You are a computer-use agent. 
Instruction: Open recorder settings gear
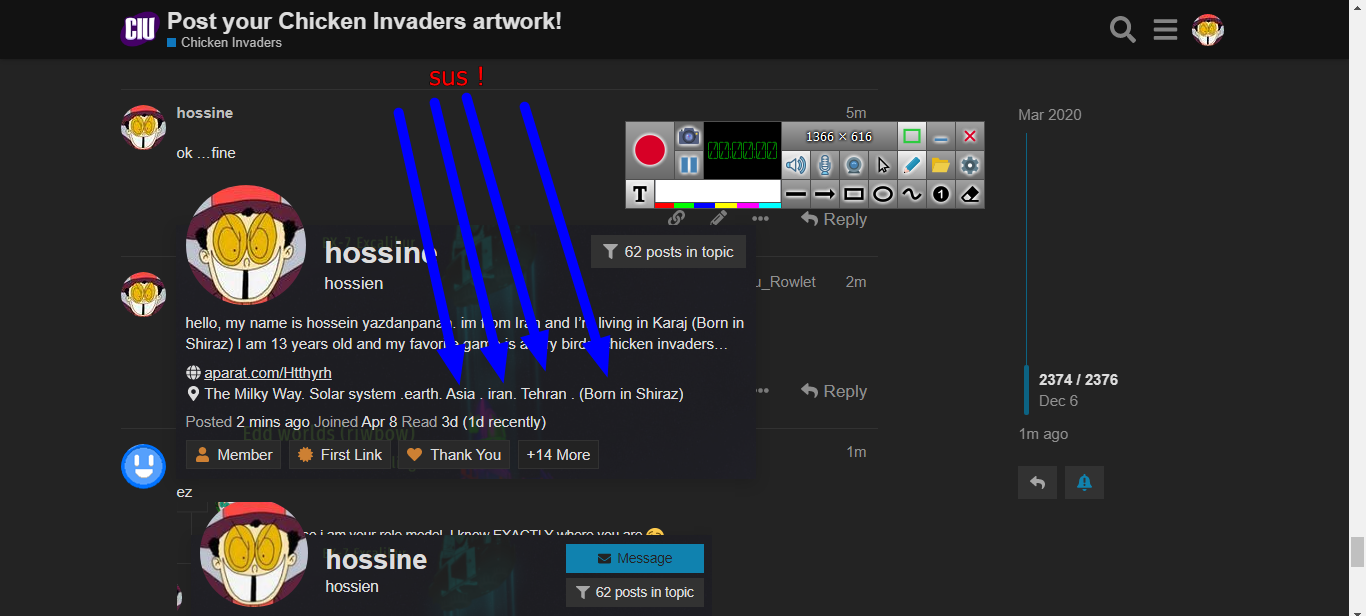(x=969, y=165)
